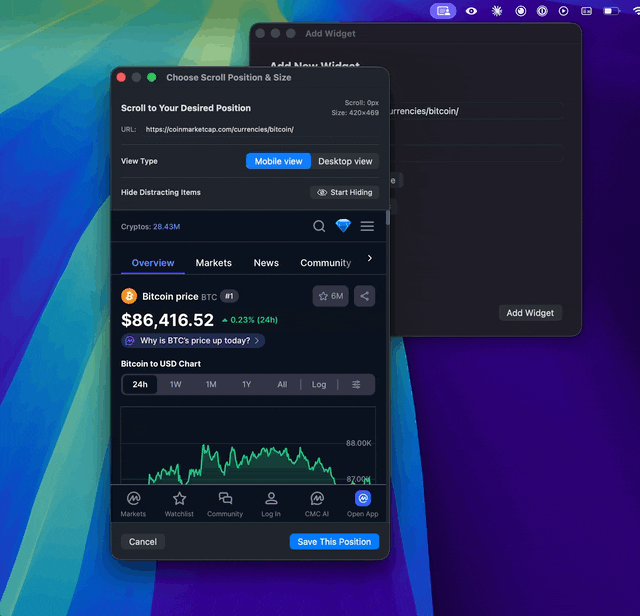Switch to the top Community tab

326,263
